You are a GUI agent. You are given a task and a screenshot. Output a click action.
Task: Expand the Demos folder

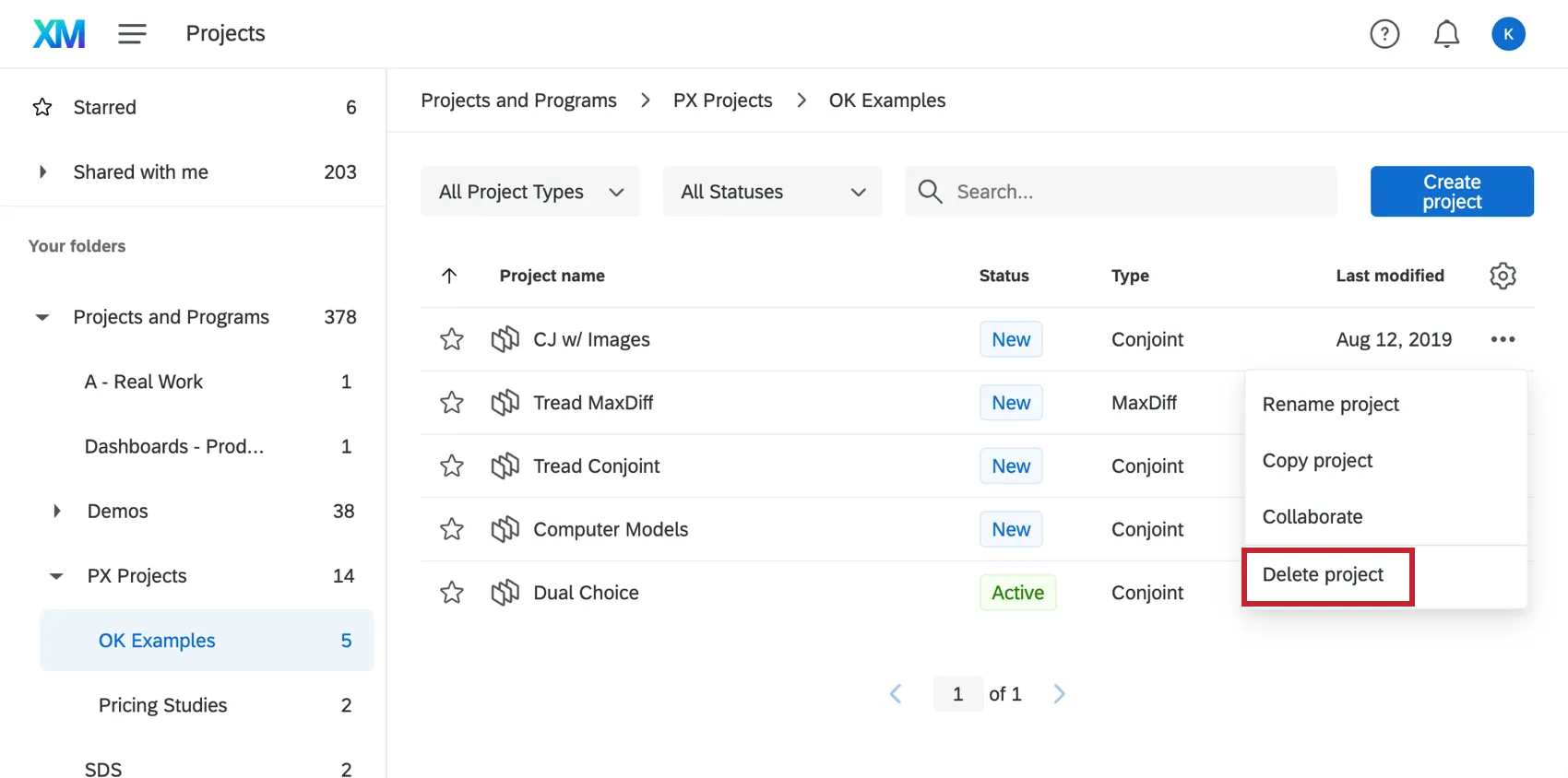57,511
